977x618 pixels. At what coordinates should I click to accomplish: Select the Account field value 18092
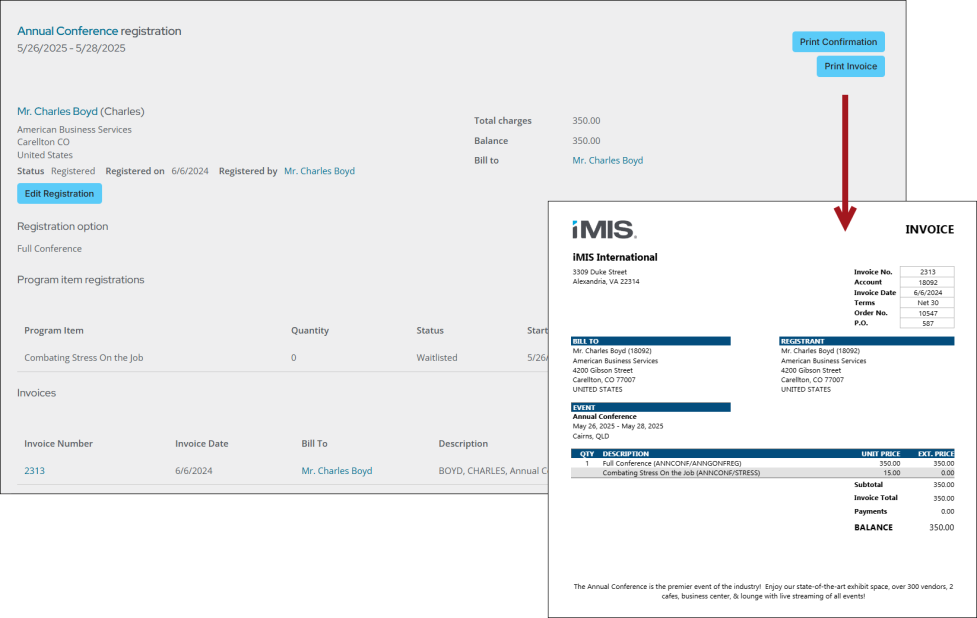pyautogui.click(x=927, y=282)
